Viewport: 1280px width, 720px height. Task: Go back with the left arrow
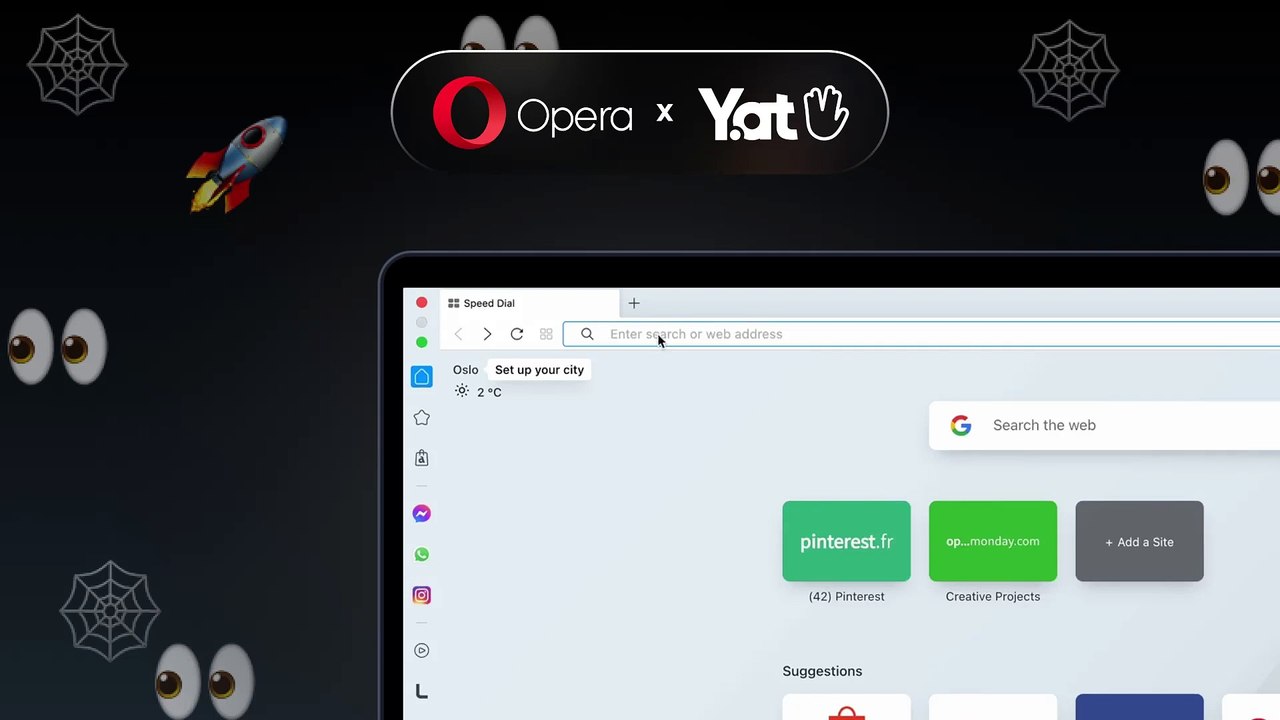point(458,334)
